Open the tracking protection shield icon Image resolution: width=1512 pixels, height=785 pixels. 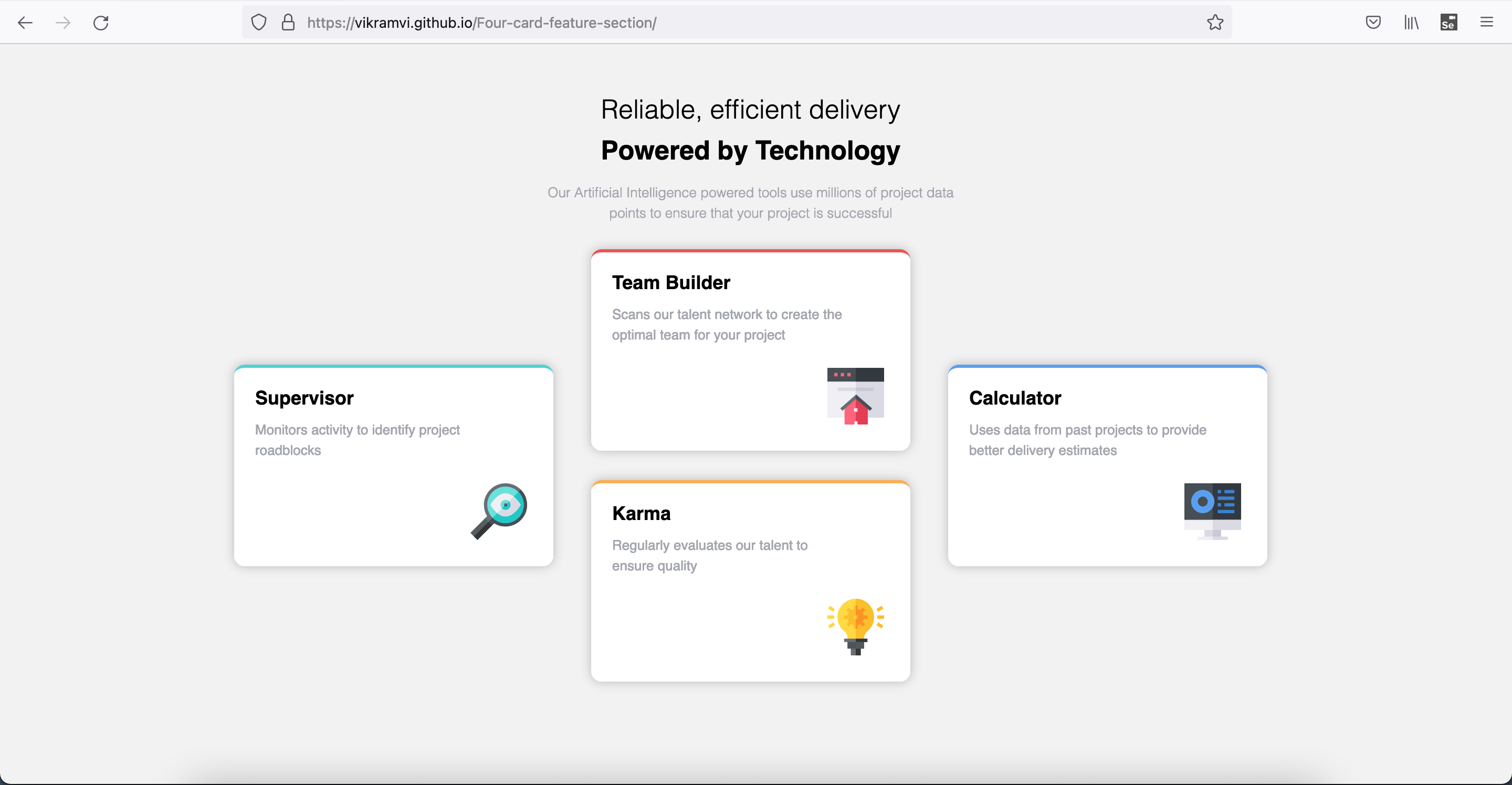pyautogui.click(x=259, y=23)
